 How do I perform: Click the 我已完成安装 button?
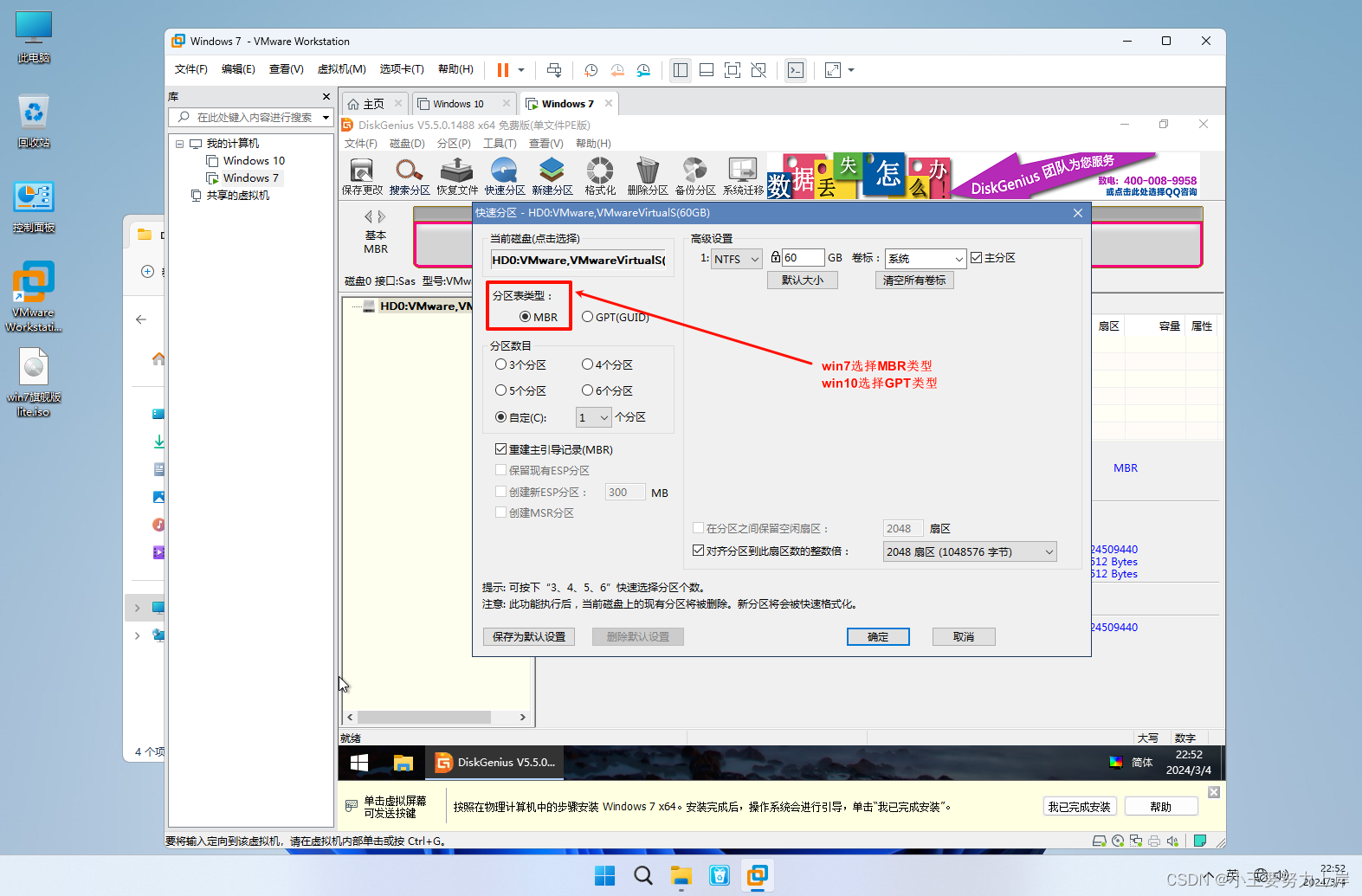1079,807
